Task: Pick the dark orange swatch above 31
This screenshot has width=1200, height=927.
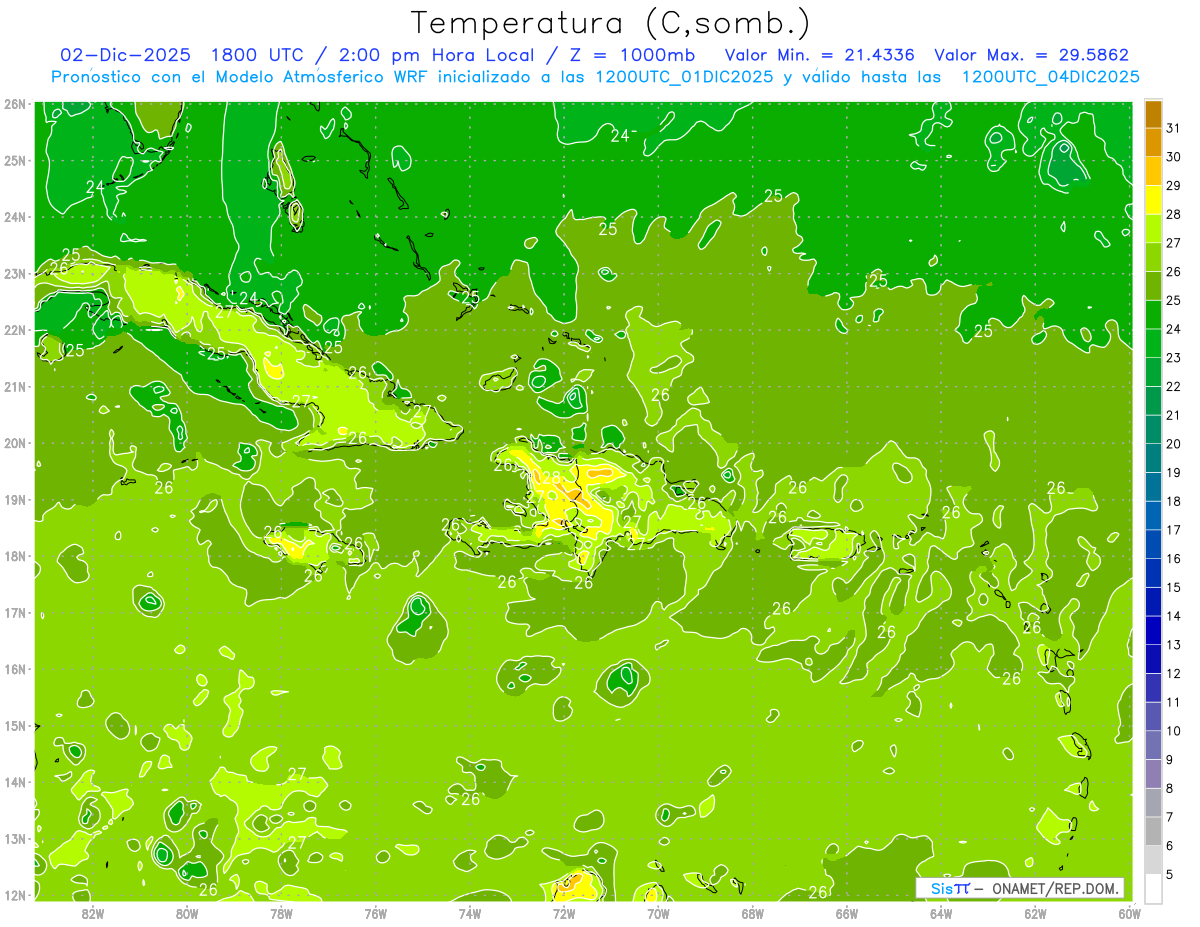Action: tap(1153, 114)
